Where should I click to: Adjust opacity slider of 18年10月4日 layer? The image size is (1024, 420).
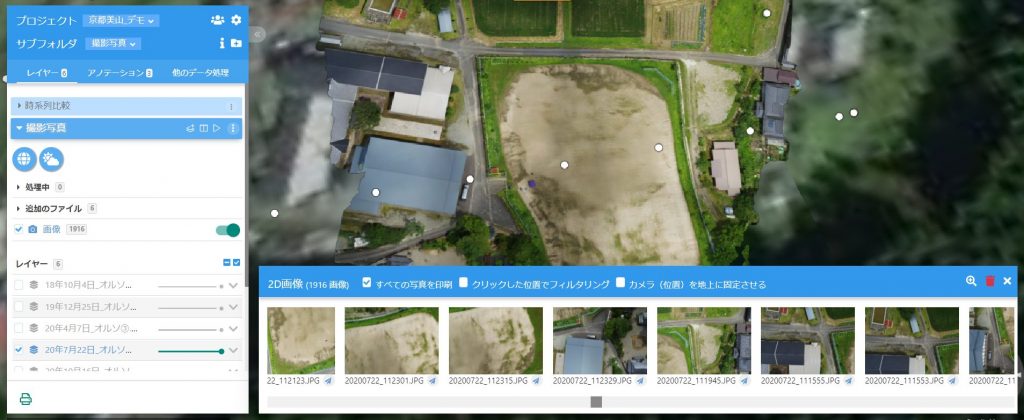point(191,286)
